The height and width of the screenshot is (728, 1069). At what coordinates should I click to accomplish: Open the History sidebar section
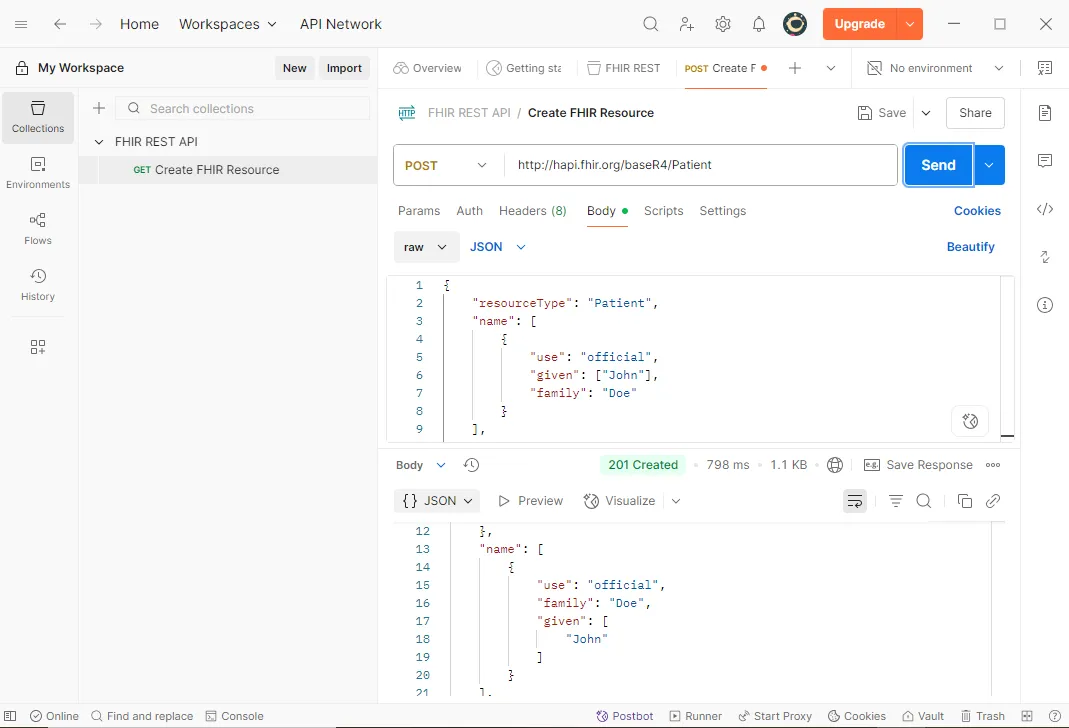point(38,285)
